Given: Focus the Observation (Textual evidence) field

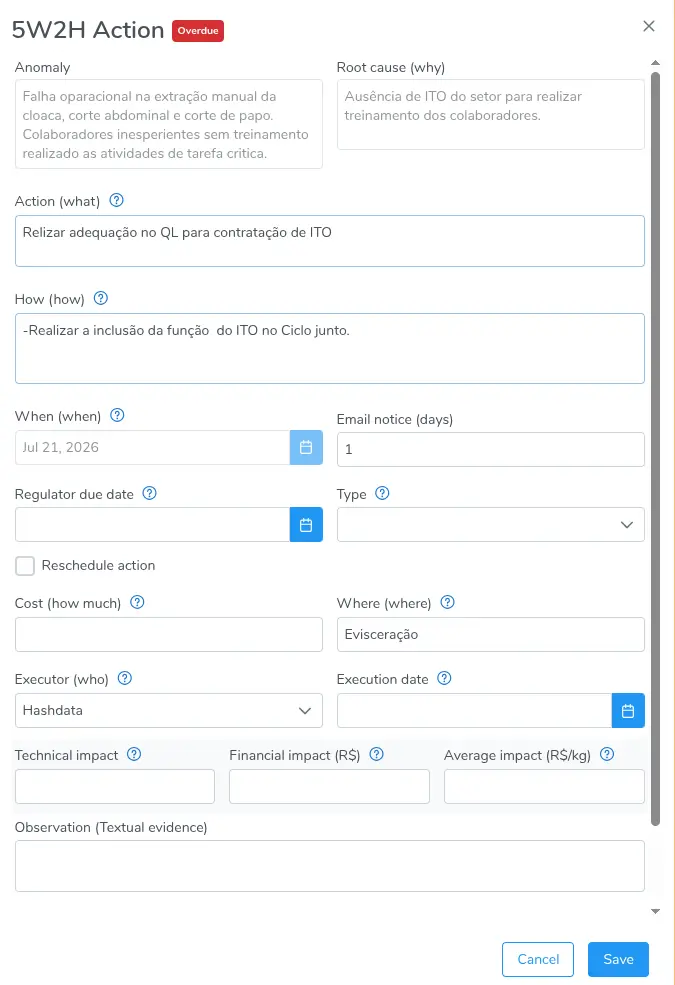Looking at the screenshot, I should click(x=330, y=866).
